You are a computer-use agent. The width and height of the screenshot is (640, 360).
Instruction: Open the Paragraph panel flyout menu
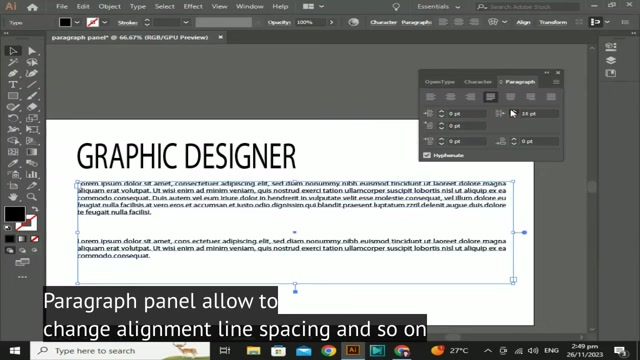click(x=556, y=82)
